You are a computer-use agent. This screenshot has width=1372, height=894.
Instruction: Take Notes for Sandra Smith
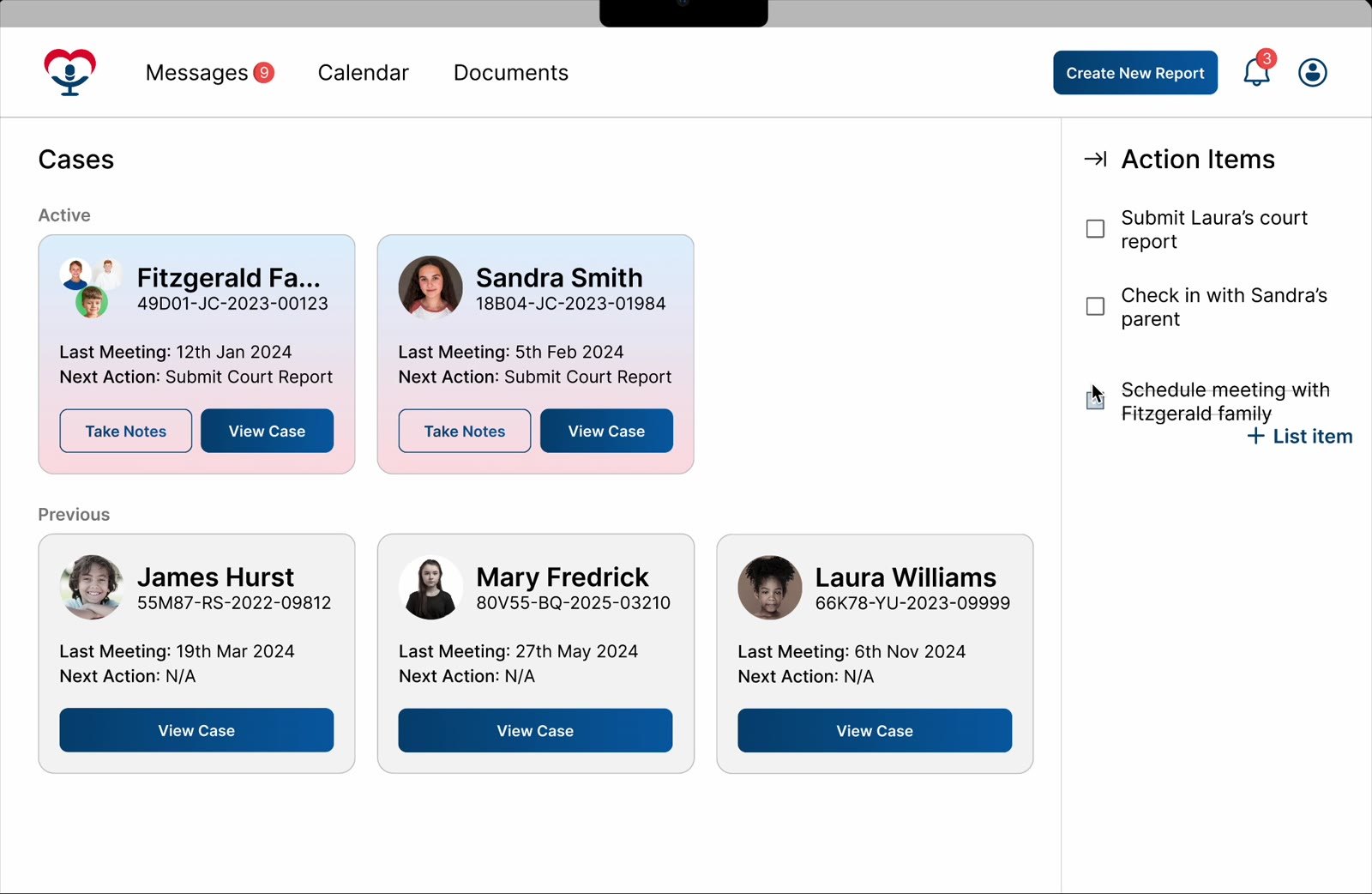click(465, 431)
